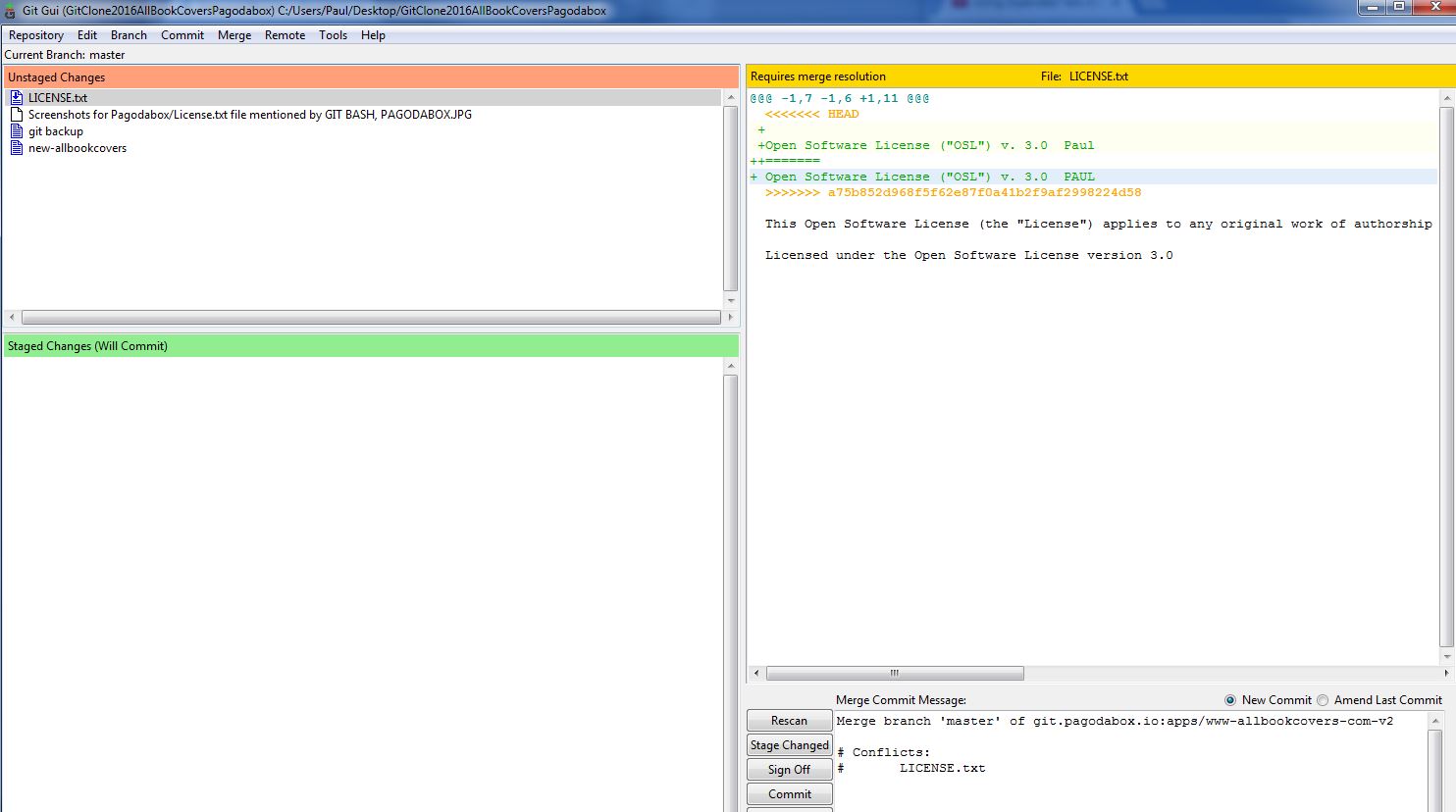Click the File: LICENSE.txt label
Screen dimensions: 1456x812
1085,76
